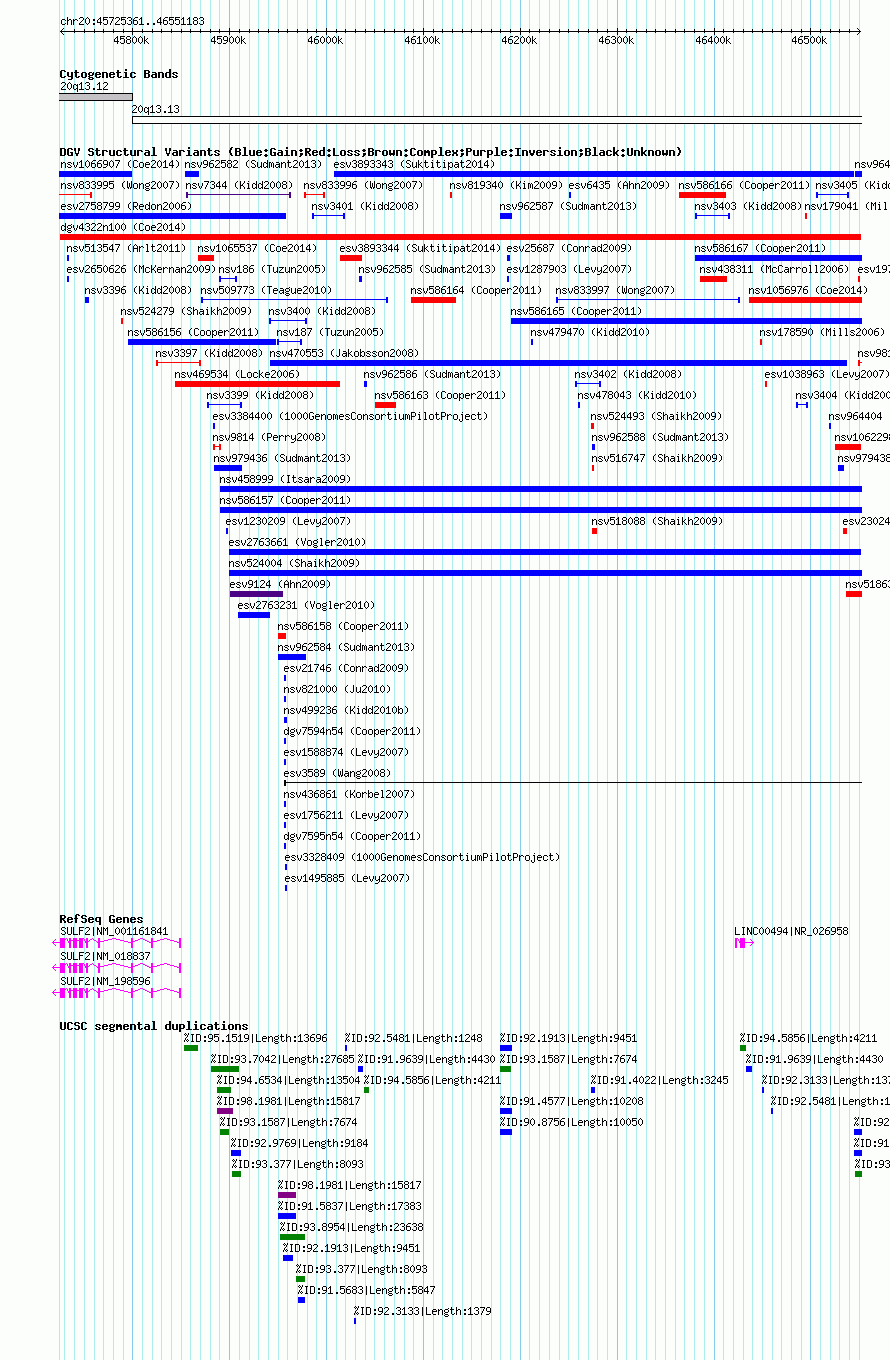Click %ID:95.1519|Length:13696 duplication label
This screenshot has width=890, height=1360.
[255, 1038]
